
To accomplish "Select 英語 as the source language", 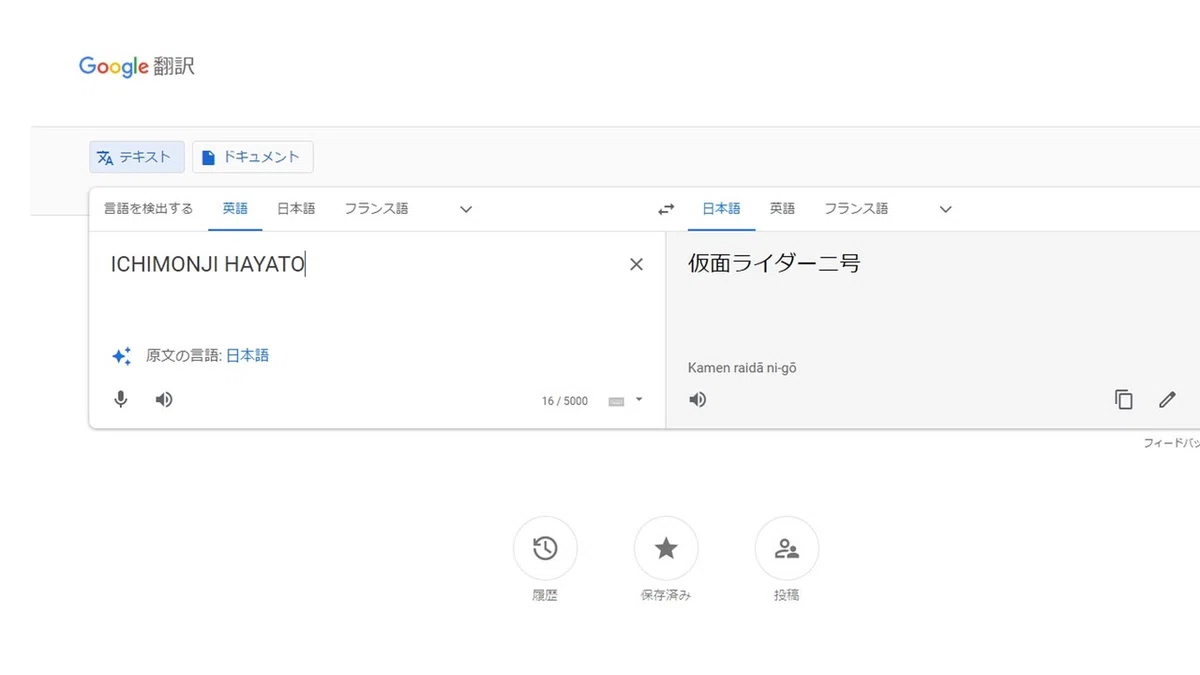I will (235, 209).
